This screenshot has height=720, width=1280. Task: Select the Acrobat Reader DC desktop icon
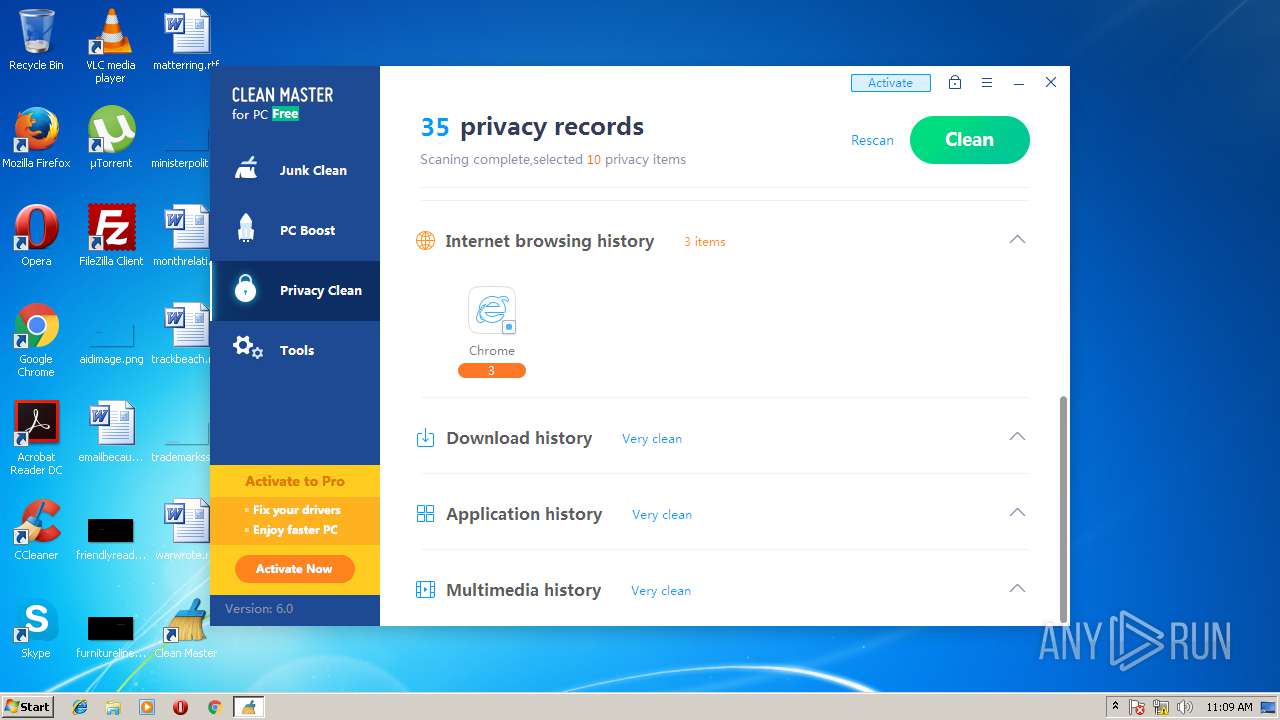[x=36, y=438]
